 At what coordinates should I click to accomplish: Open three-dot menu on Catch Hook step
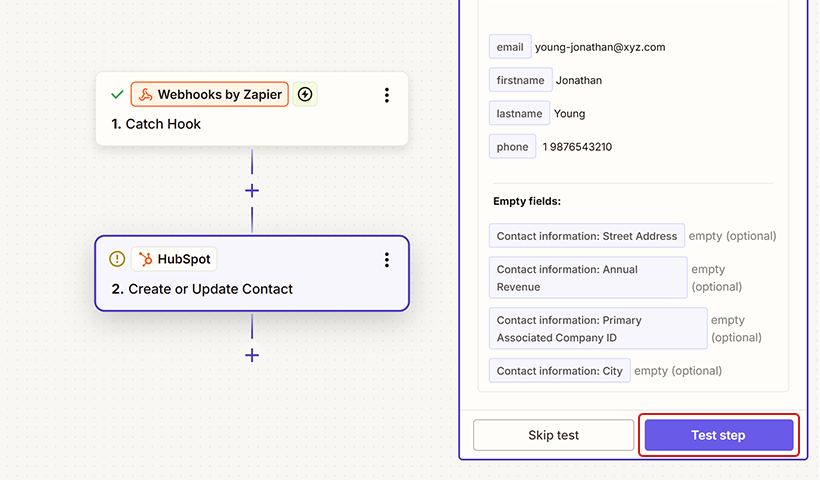[x=387, y=95]
